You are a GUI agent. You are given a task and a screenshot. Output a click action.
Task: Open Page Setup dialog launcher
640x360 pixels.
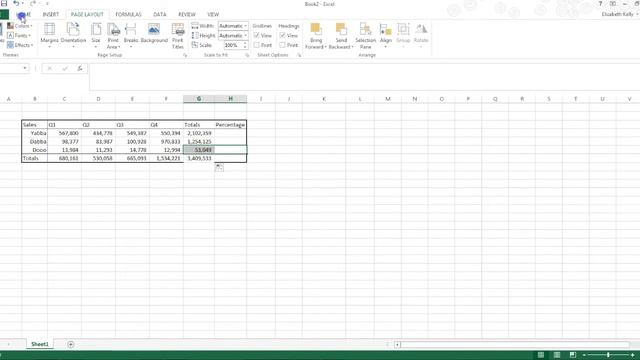point(185,55)
